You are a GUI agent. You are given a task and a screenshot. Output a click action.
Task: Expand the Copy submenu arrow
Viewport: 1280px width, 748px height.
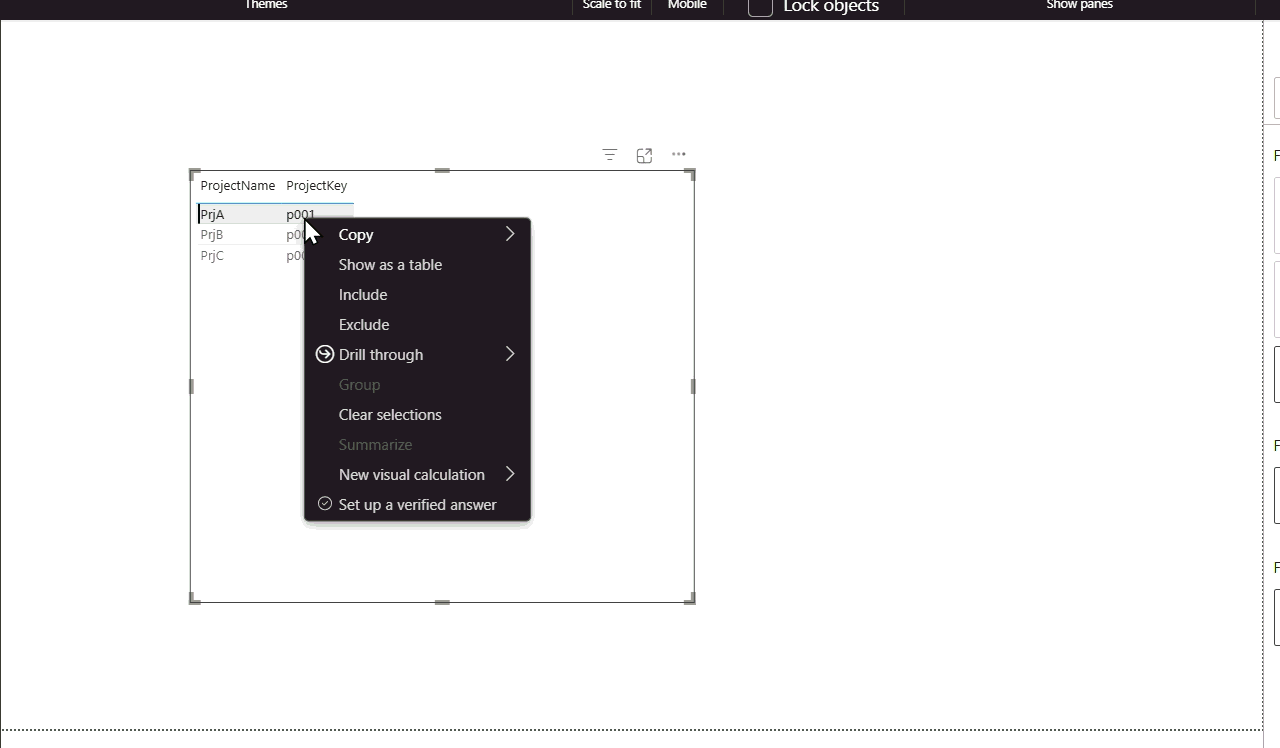point(510,234)
